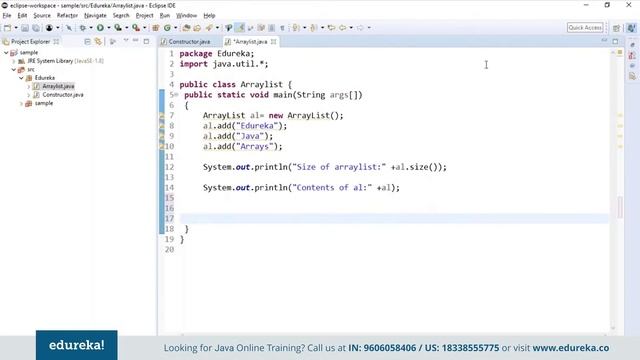The height and width of the screenshot is (360, 640).
Task: Click the Open Type icon
Action: click(186, 28)
